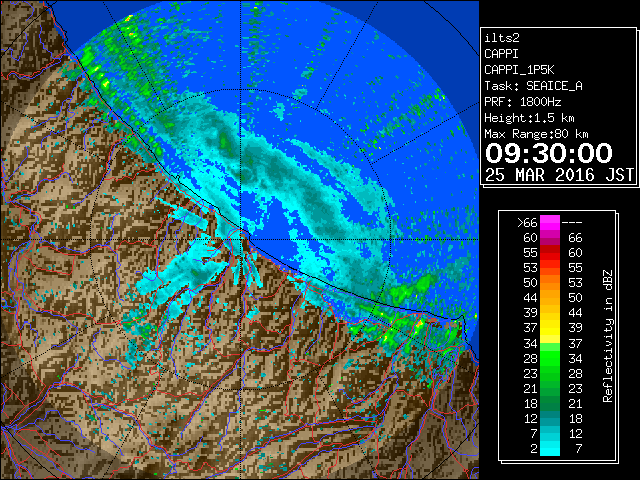Screen dimensions: 640x480
Task: Select the 'Task: SEAICE_A' text line
Action: click(533, 86)
